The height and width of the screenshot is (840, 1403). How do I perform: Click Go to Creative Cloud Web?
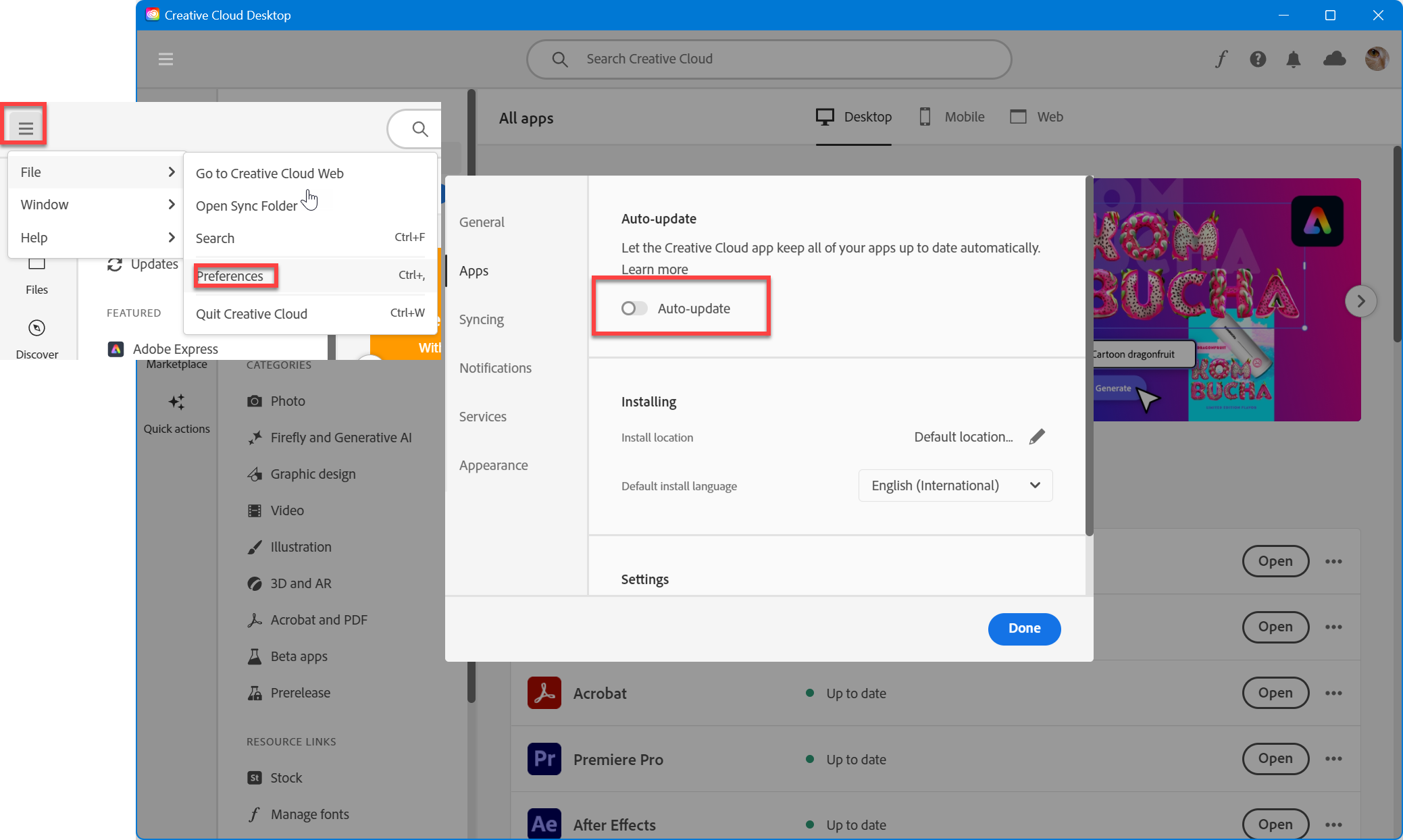click(x=270, y=173)
